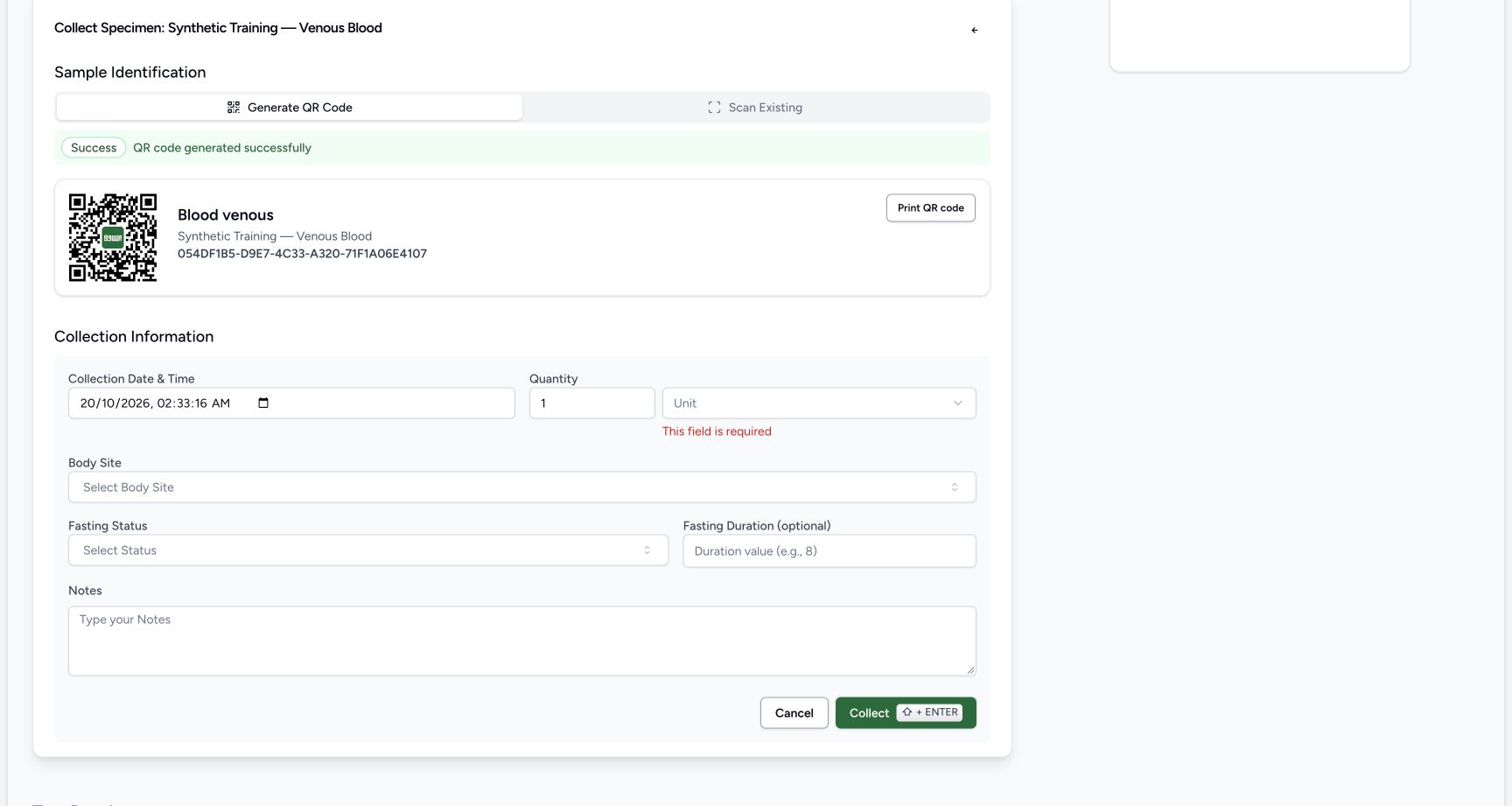This screenshot has height=806, width=1512.
Task: Click the back arrow icon beside specimen title
Action: click(974, 30)
